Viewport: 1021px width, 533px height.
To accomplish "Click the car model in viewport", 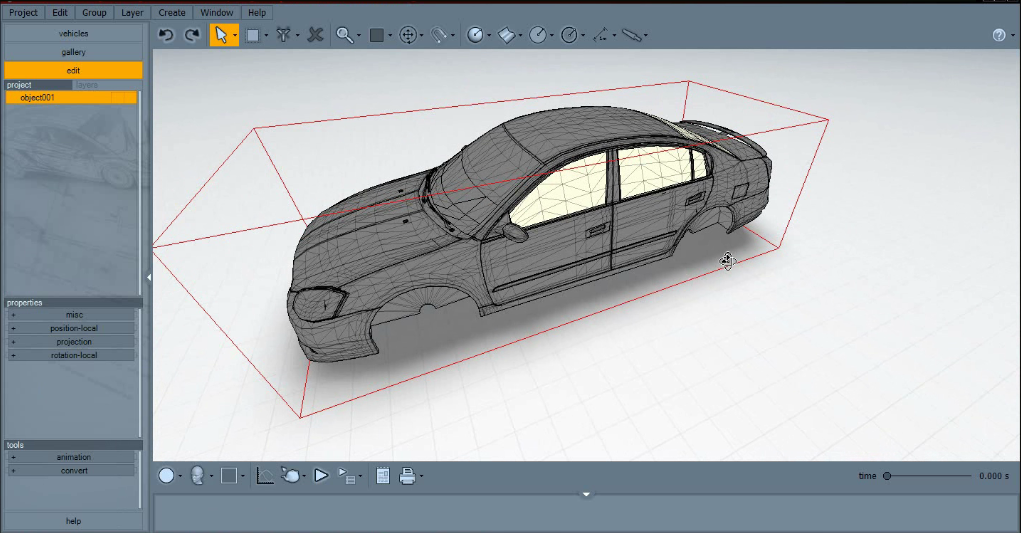I will point(527,234).
